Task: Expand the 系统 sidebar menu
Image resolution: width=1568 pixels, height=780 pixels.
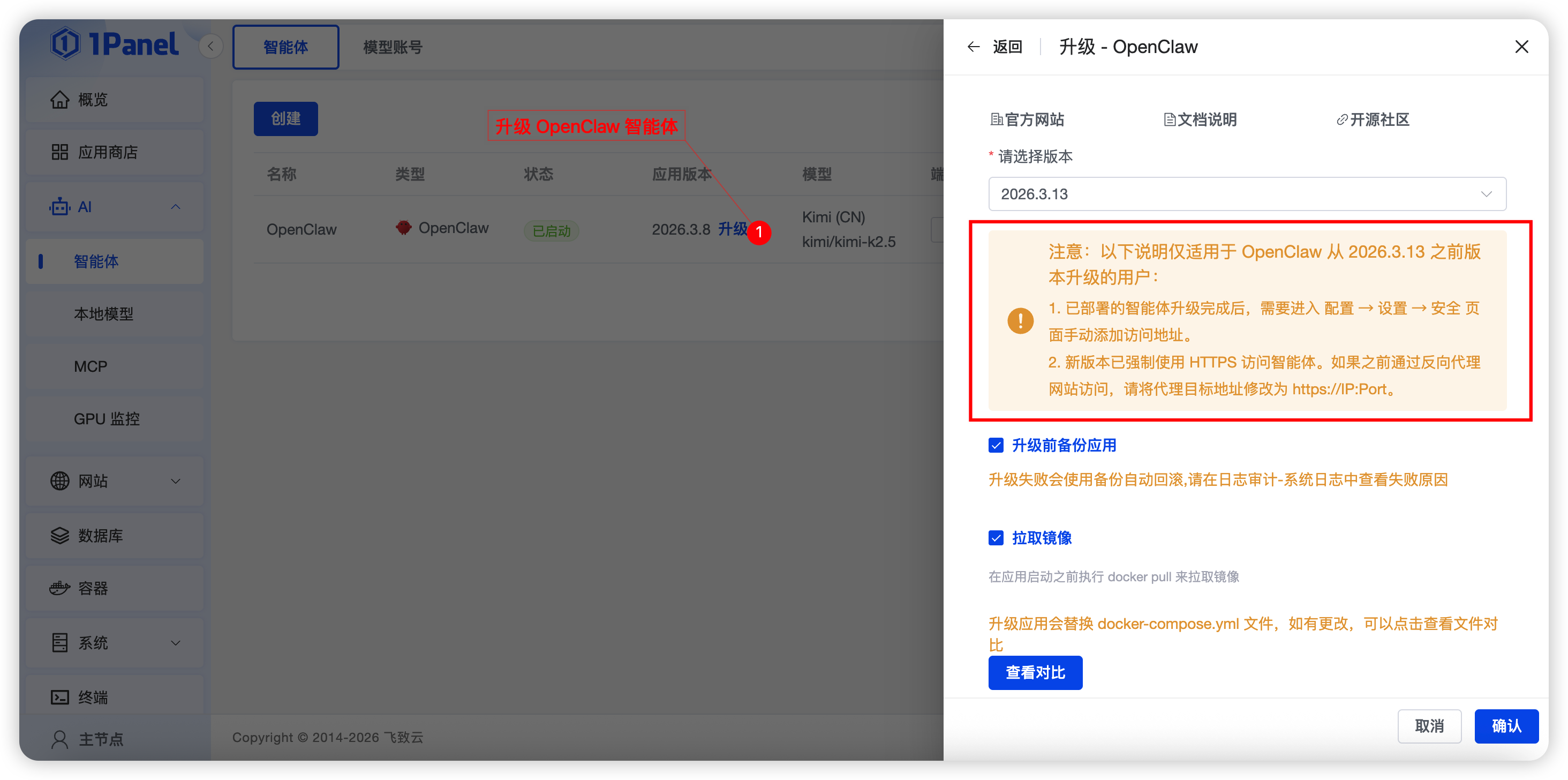Action: click(x=175, y=643)
